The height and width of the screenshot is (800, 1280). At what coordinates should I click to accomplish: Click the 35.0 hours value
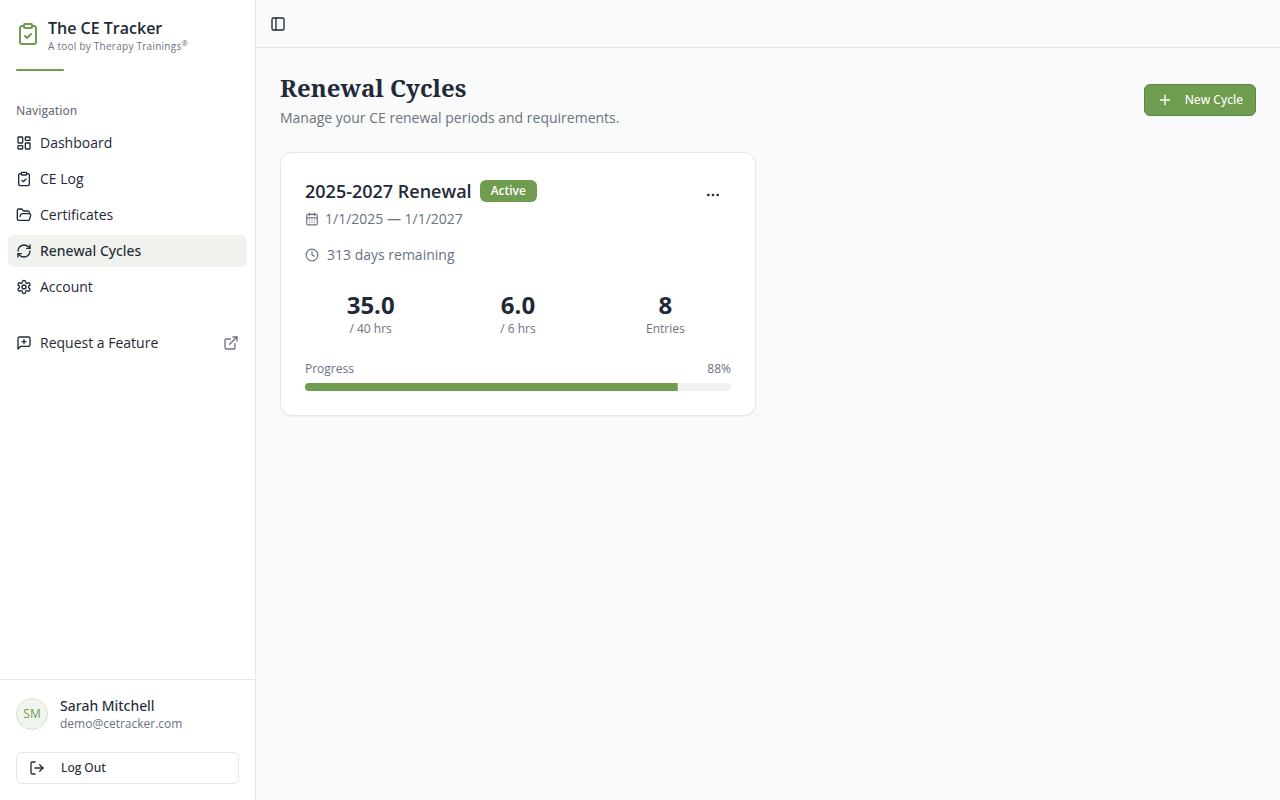[371, 305]
